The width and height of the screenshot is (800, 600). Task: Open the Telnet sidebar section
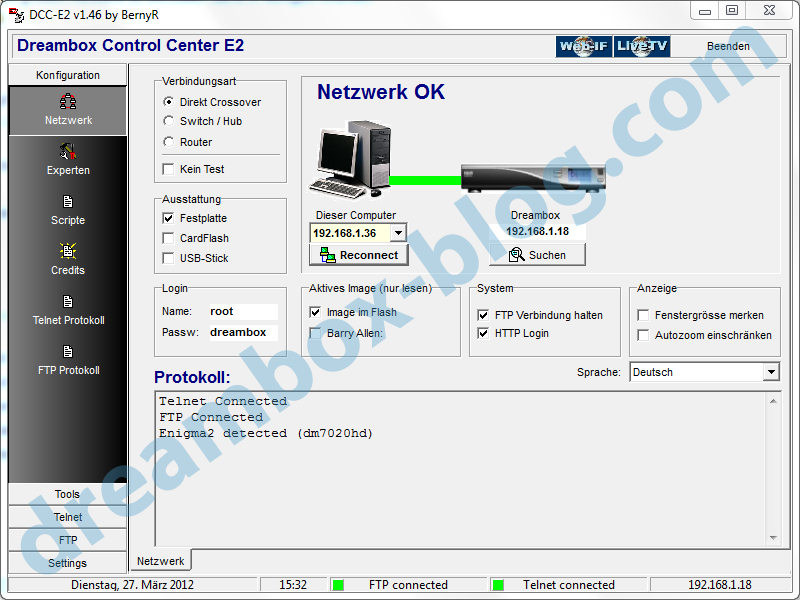click(67, 517)
